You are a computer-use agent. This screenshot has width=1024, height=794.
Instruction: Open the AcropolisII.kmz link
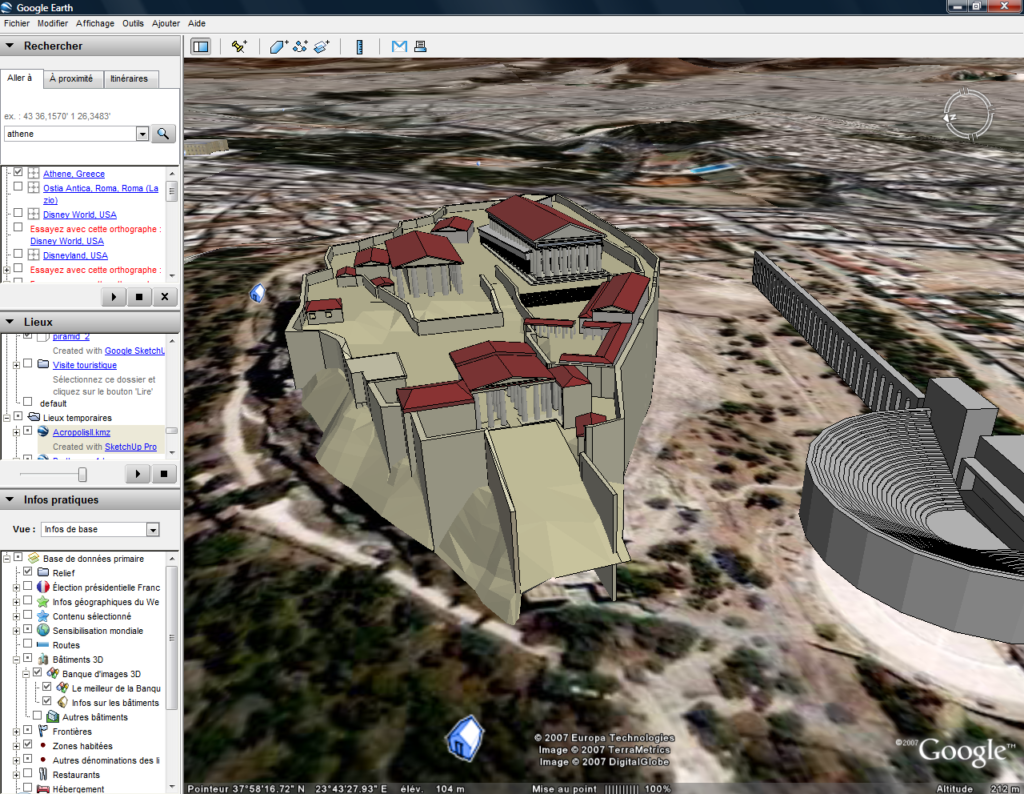click(82, 432)
